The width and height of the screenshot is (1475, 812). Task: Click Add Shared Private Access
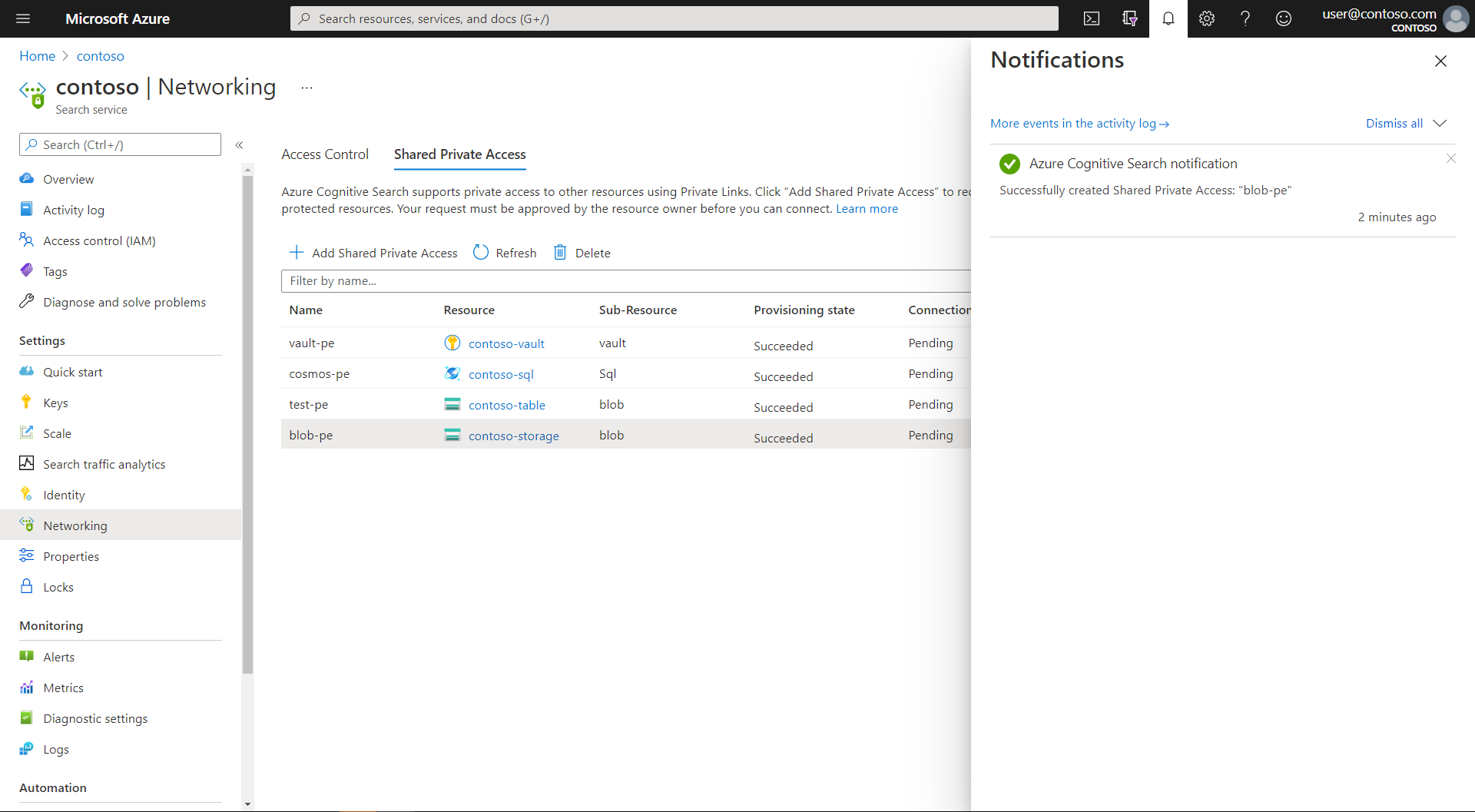[373, 253]
